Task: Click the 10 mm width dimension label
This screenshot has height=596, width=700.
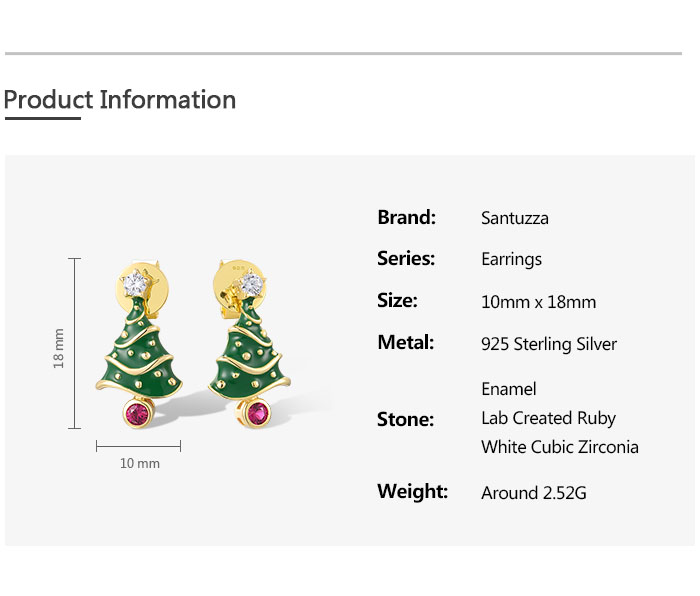Action: 140,464
